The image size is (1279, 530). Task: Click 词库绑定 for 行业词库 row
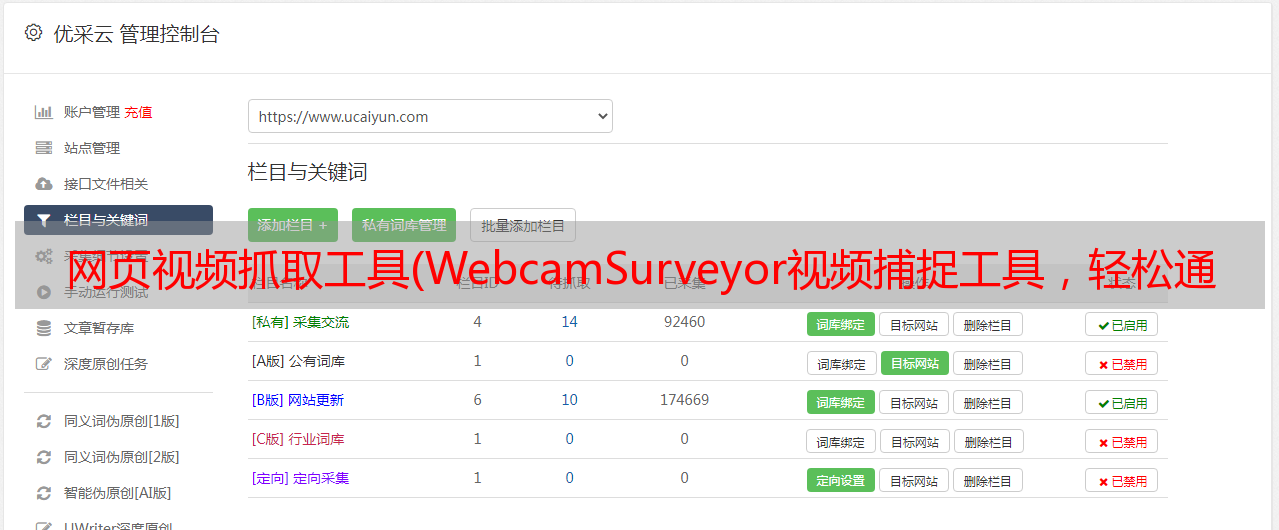(841, 441)
